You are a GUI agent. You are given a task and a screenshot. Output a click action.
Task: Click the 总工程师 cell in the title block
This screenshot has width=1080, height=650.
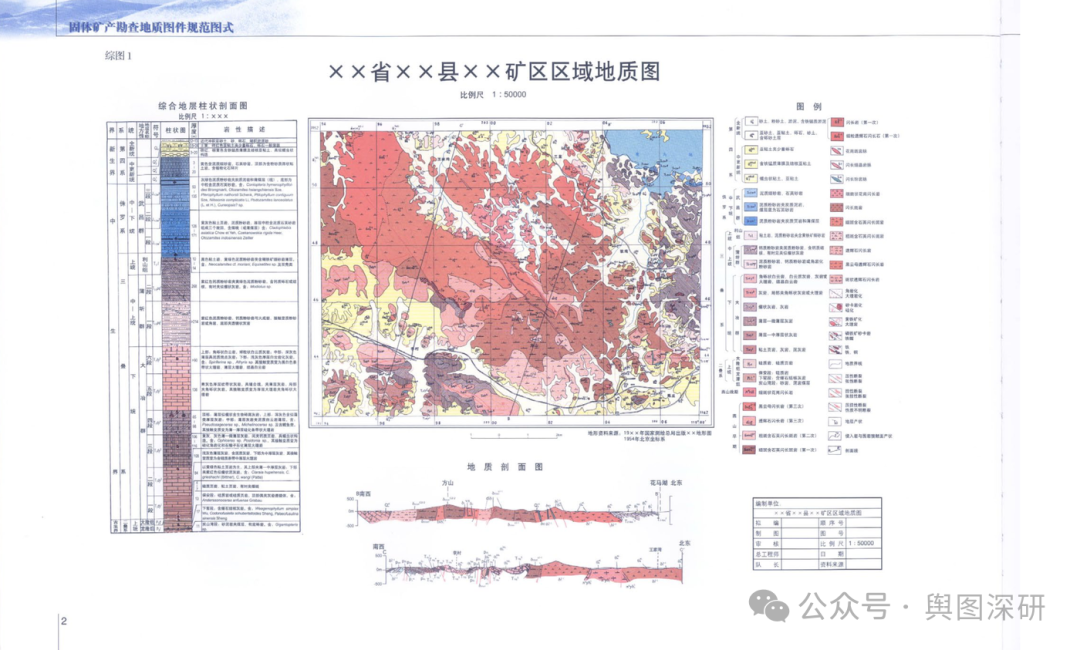[767, 554]
